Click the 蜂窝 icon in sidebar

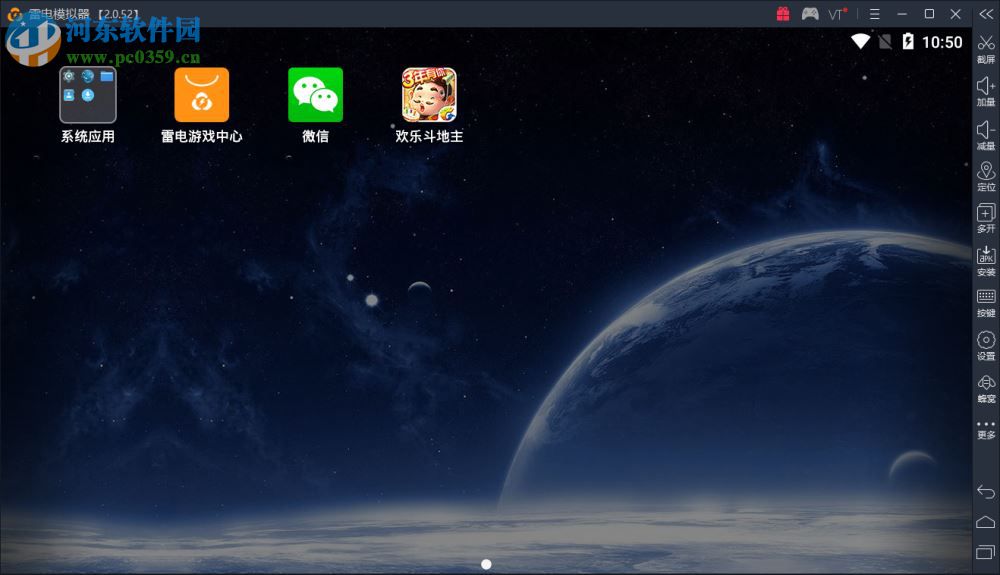(986, 382)
